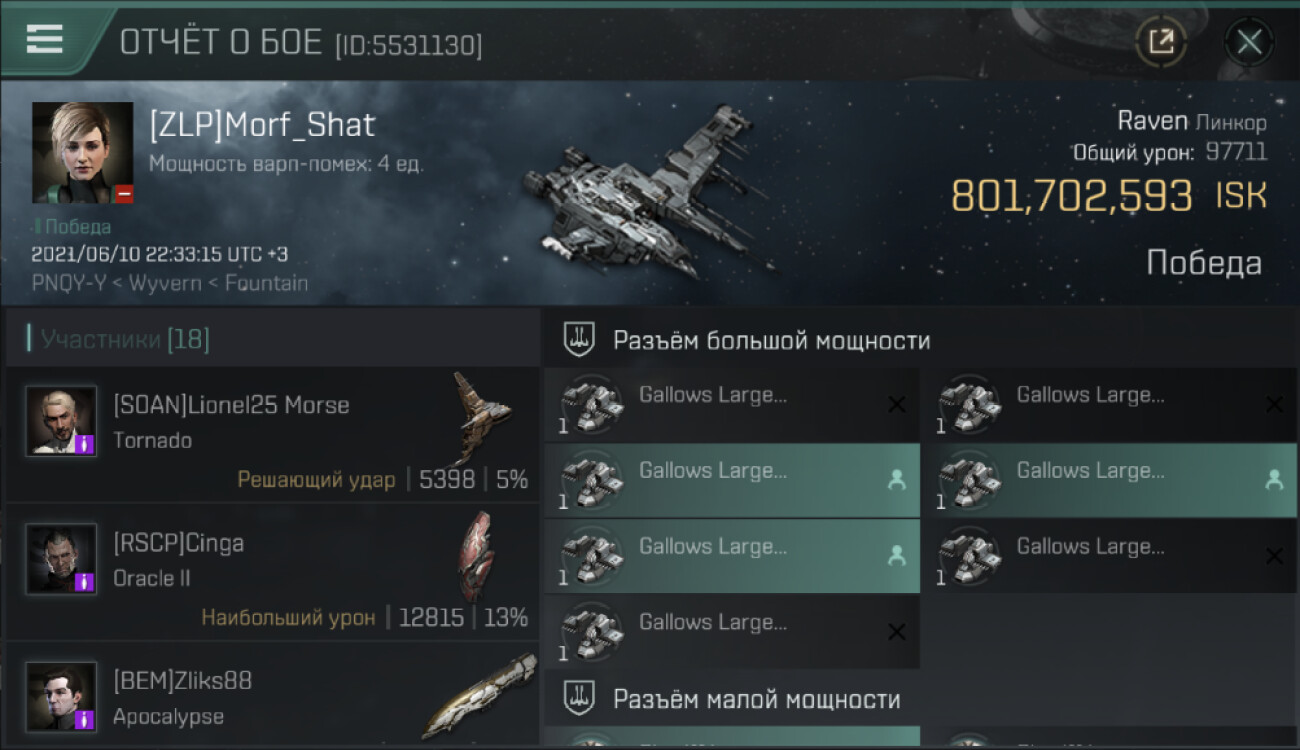The image size is (1300, 750).
Task: Select highlighted Gallows Large module in right column
Action: [1110, 480]
